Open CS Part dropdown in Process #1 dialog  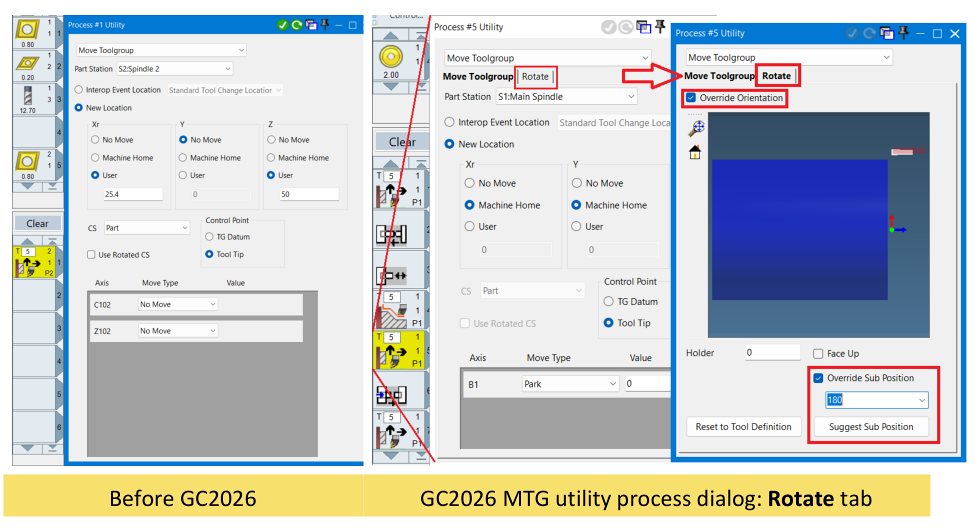(x=146, y=228)
